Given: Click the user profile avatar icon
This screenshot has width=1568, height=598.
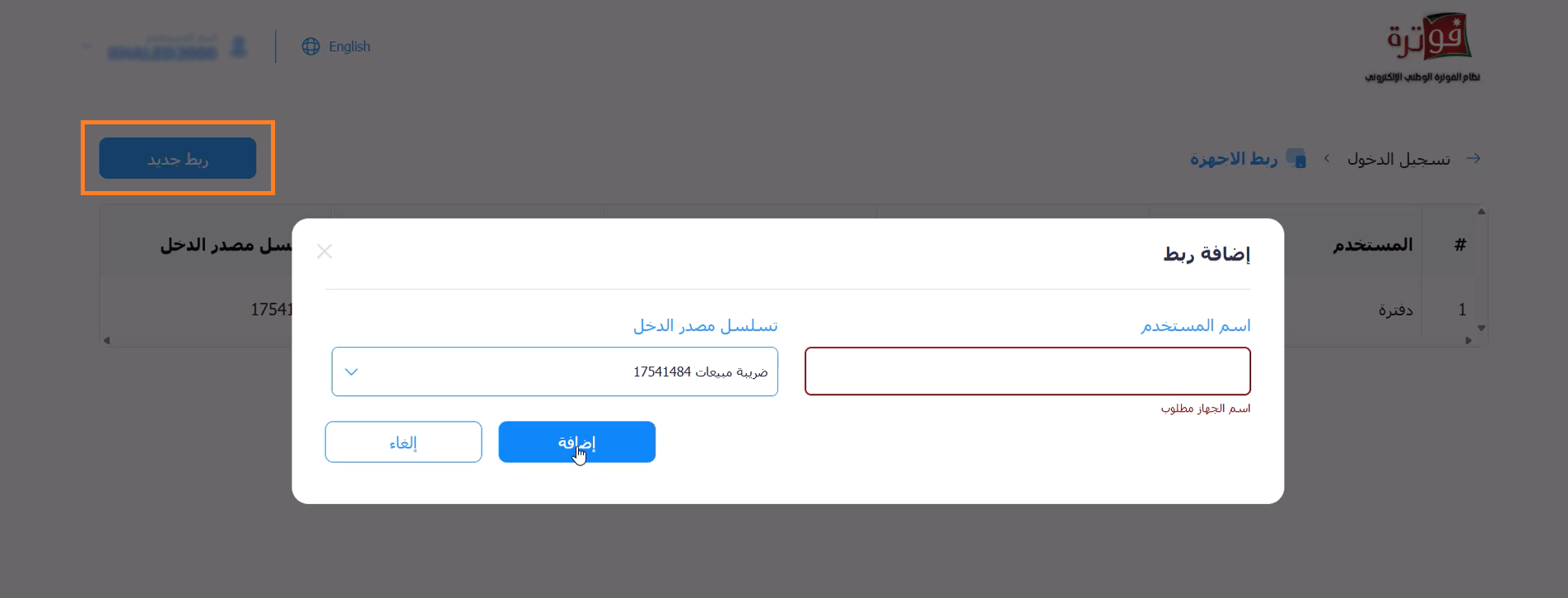Looking at the screenshot, I should pyautogui.click(x=239, y=47).
